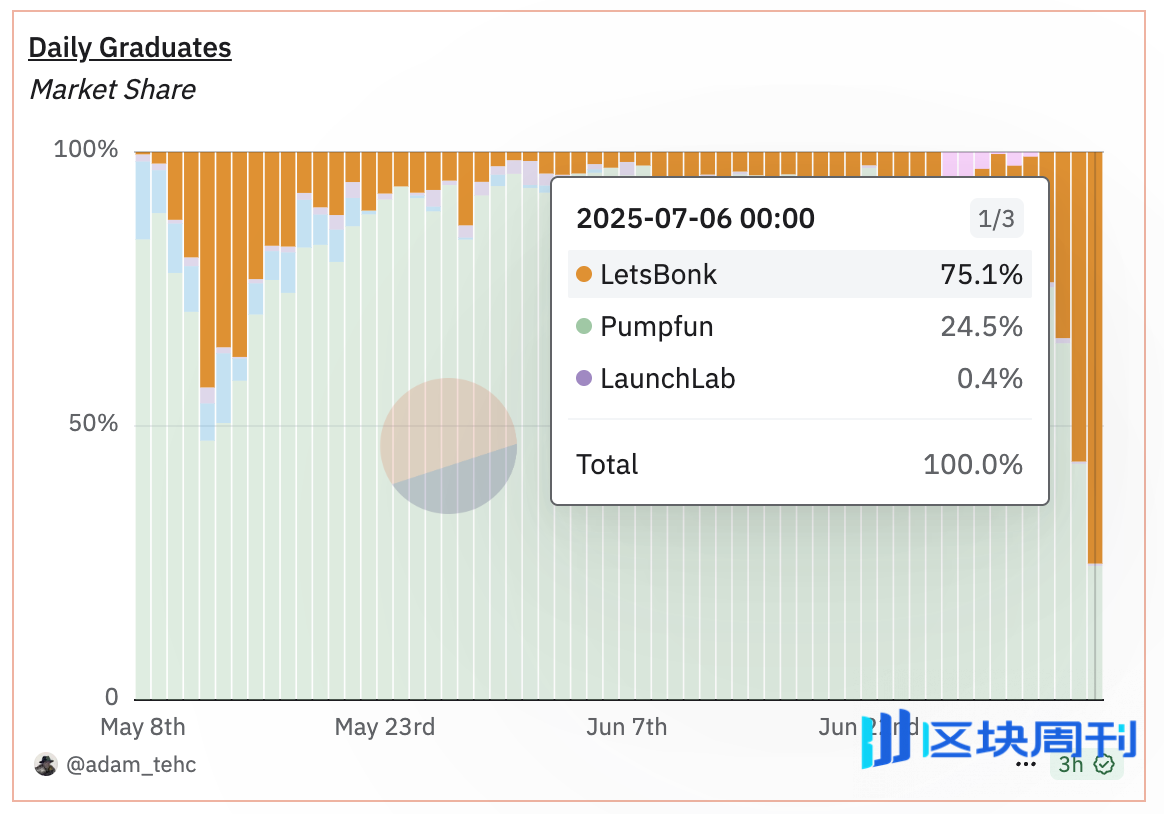Click the verified checkmark refresh badge
This screenshot has width=1164, height=814.
1105,764
